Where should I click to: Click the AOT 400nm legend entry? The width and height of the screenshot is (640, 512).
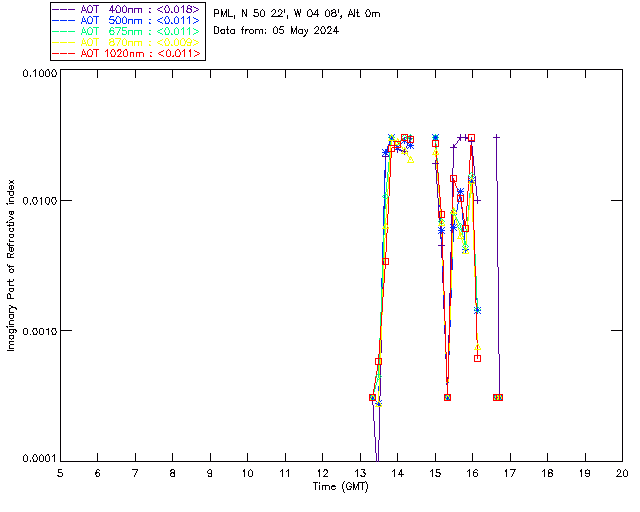pyautogui.click(x=127, y=9)
